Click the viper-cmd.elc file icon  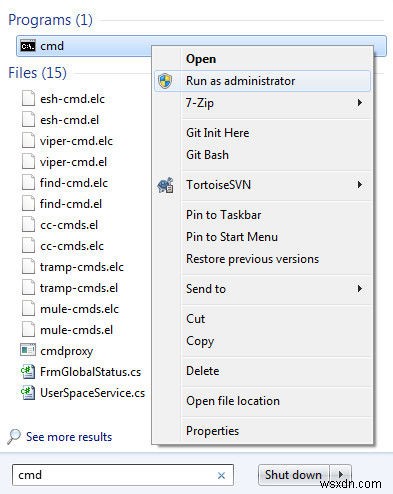(28, 141)
